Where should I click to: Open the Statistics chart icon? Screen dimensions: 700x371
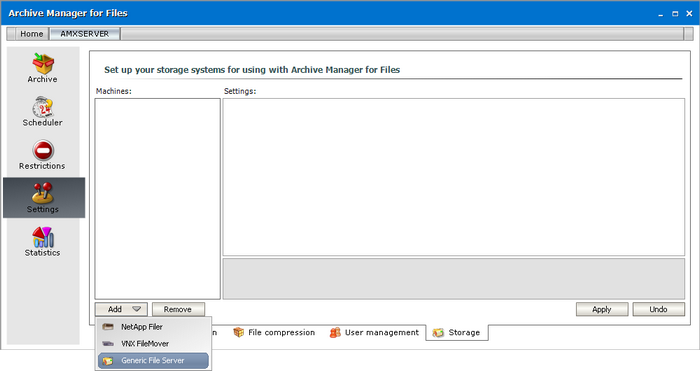point(43,237)
